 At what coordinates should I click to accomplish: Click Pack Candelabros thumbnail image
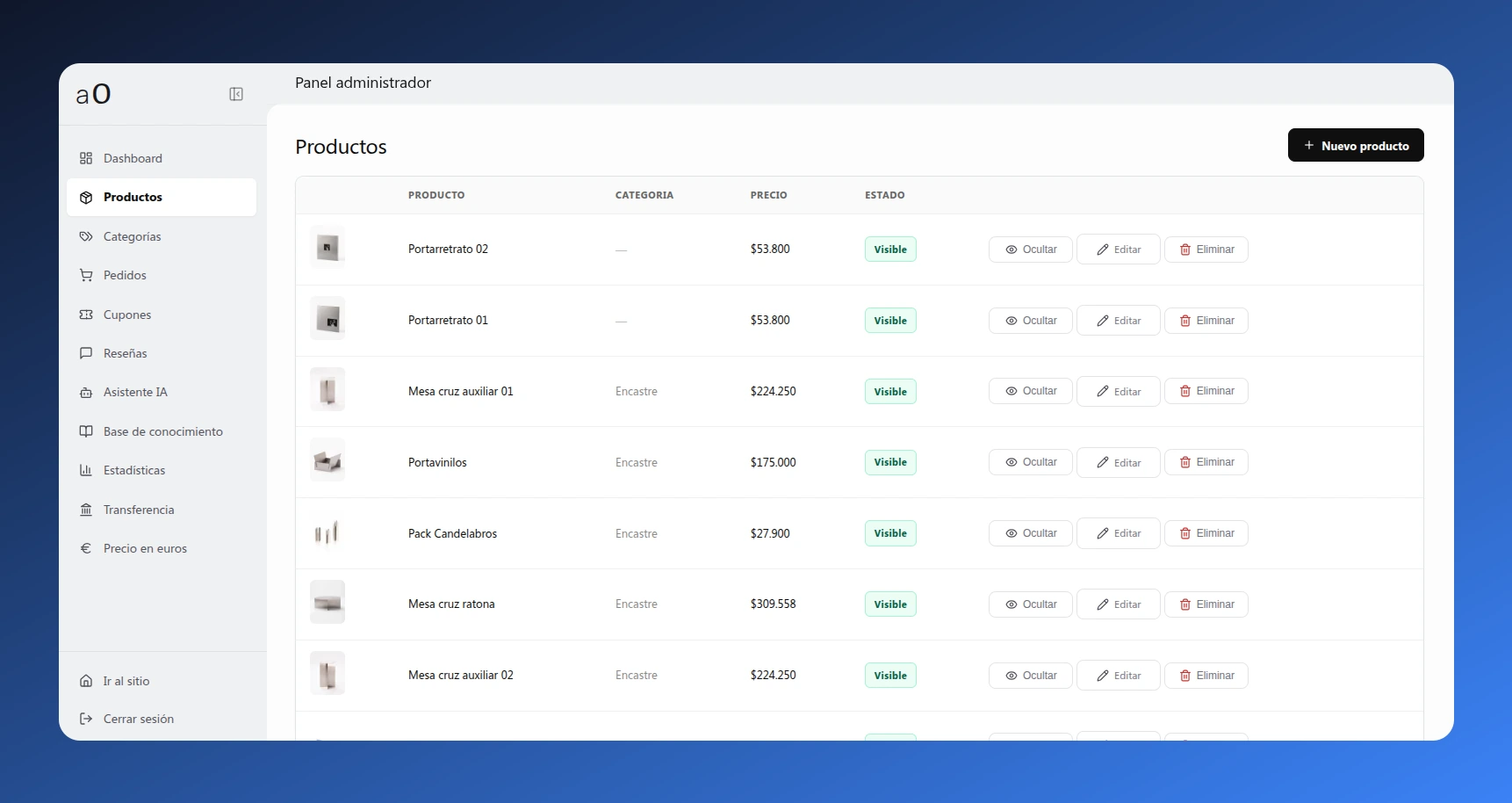pyautogui.click(x=328, y=532)
